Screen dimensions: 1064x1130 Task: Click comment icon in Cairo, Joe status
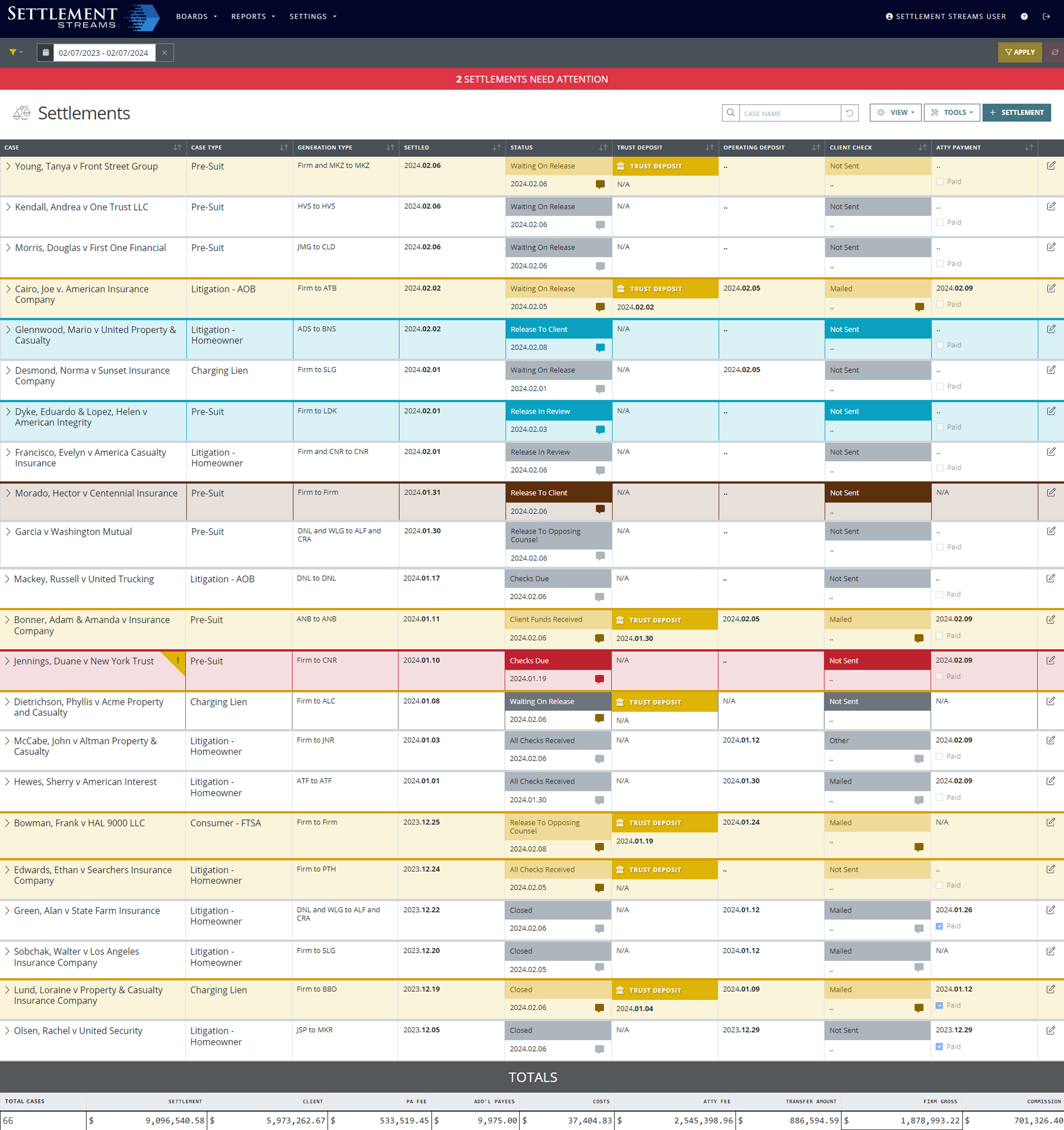[600, 307]
